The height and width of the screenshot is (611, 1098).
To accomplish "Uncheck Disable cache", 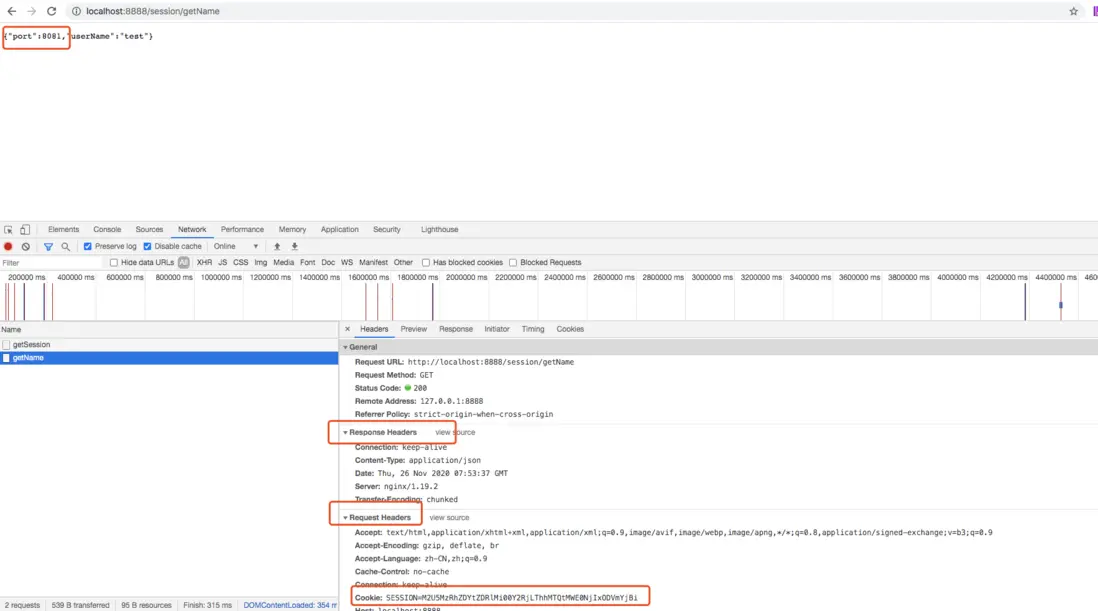I will click(147, 246).
